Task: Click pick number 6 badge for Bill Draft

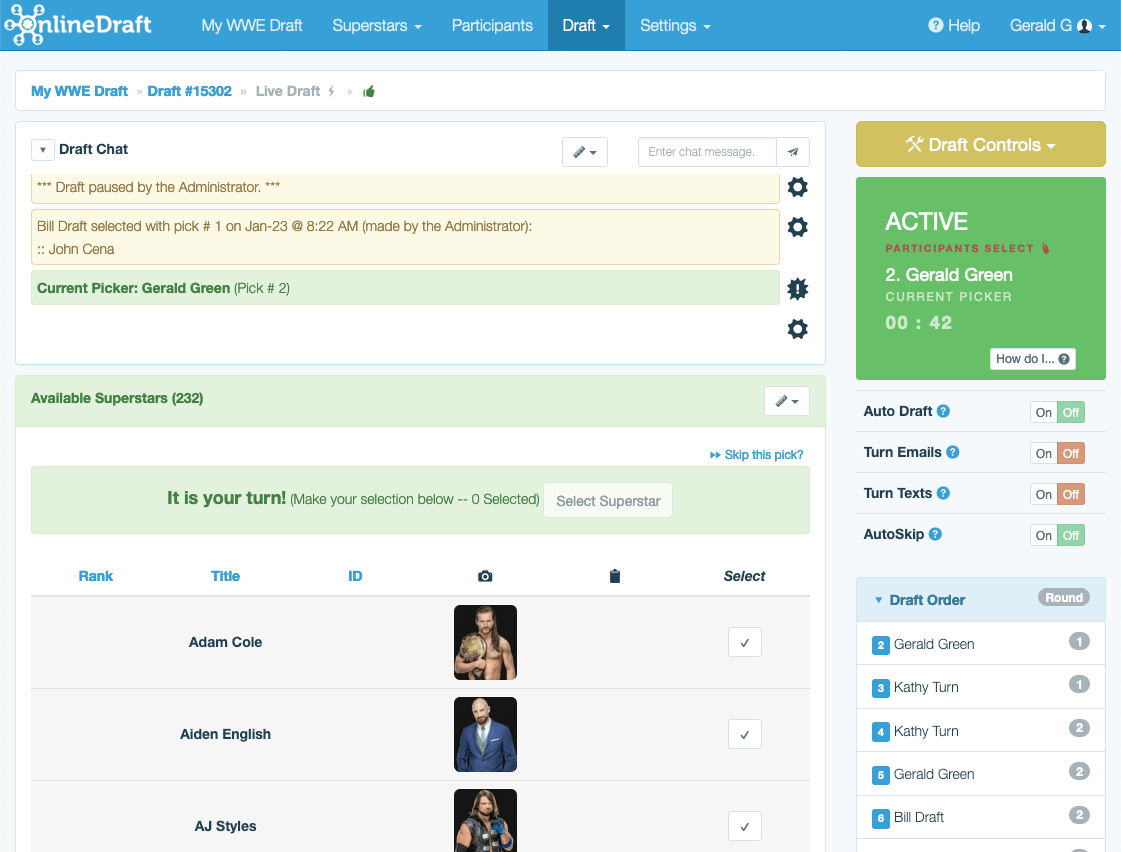Action: click(x=881, y=818)
